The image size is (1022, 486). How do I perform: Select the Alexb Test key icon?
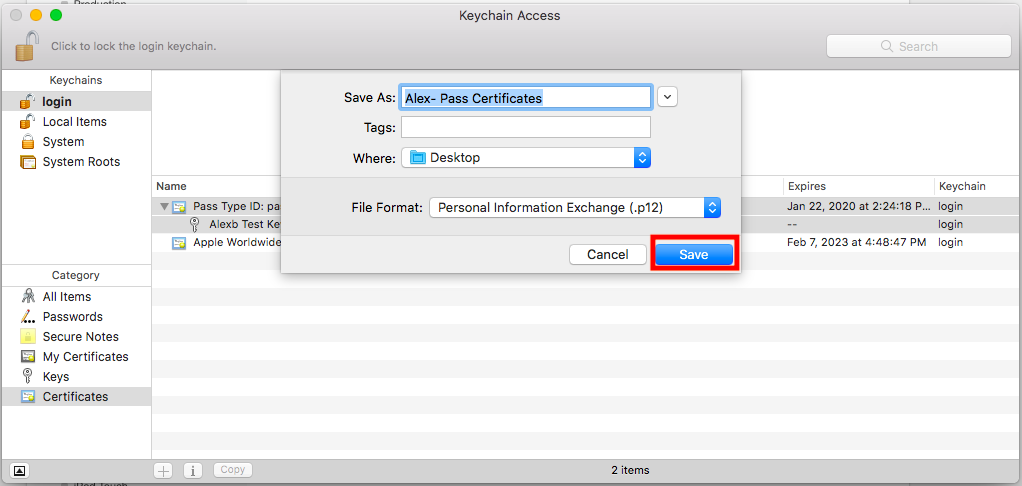pos(194,224)
